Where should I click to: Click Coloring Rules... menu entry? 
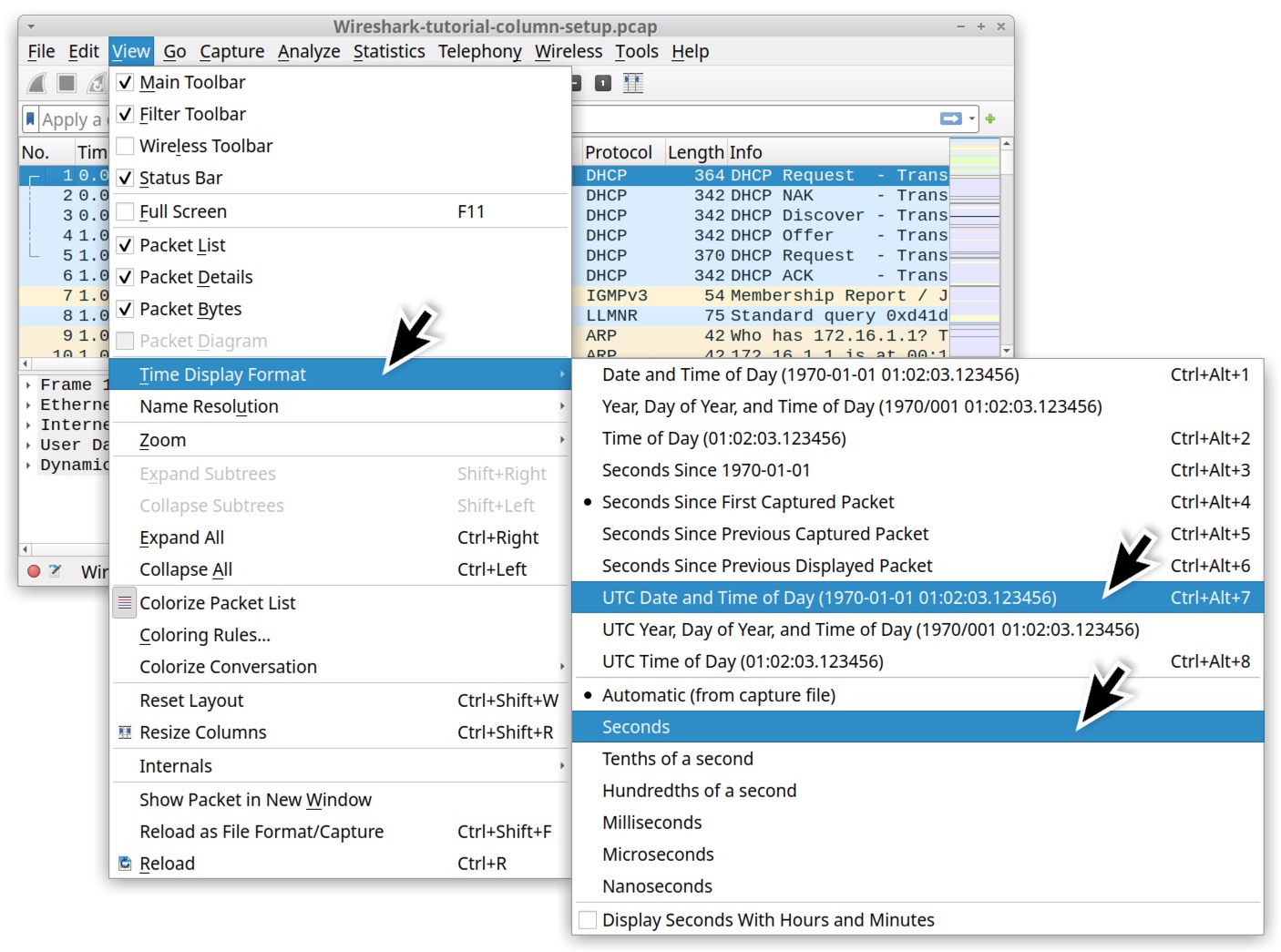[340, 635]
